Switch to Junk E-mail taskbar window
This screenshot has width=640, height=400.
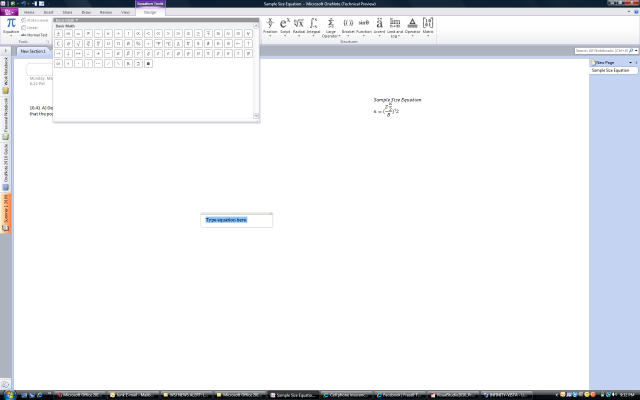point(133,395)
